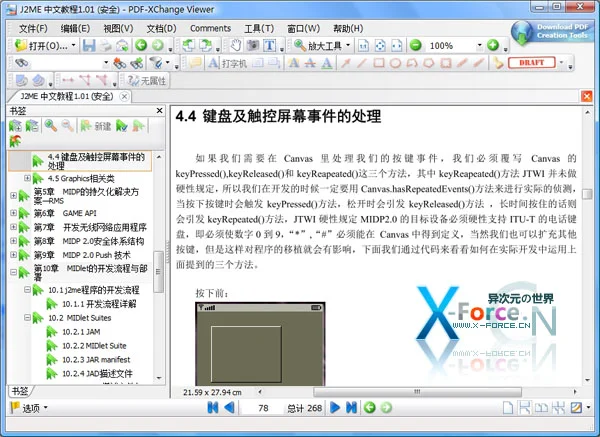Go to previous view with green back arrow in top toolbar
The width and height of the screenshot is (600, 437).
pyautogui.click(x=141, y=46)
